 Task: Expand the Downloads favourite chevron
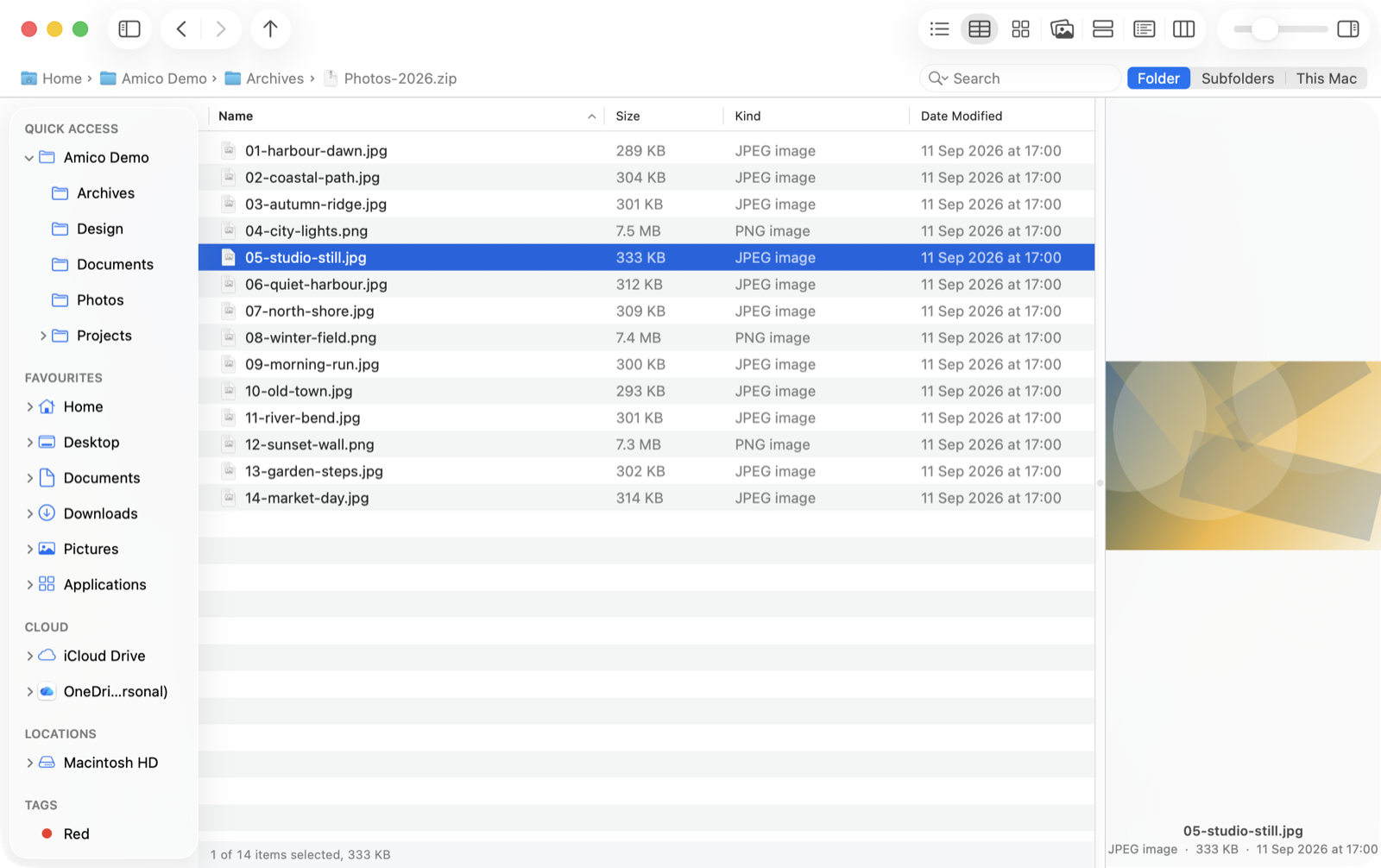[x=29, y=513]
